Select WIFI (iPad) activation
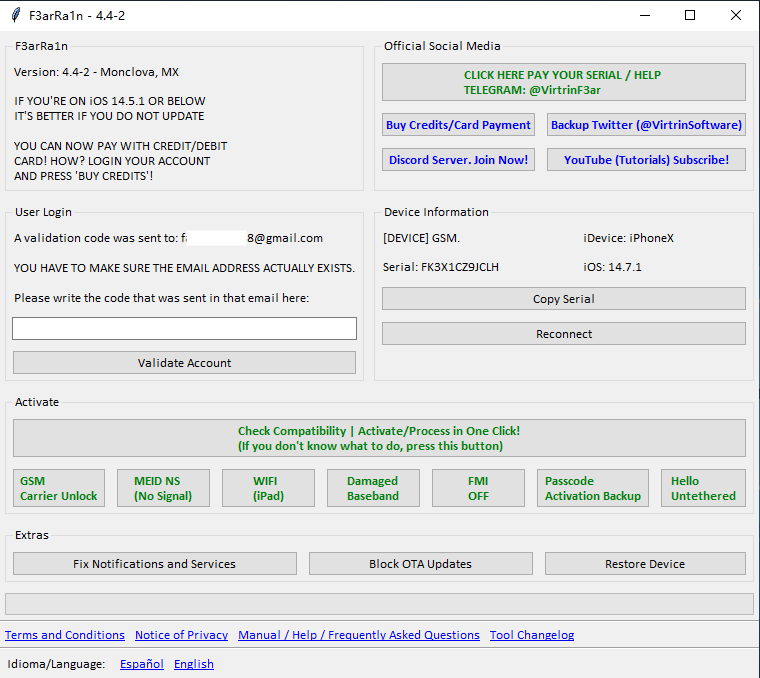 click(x=268, y=488)
